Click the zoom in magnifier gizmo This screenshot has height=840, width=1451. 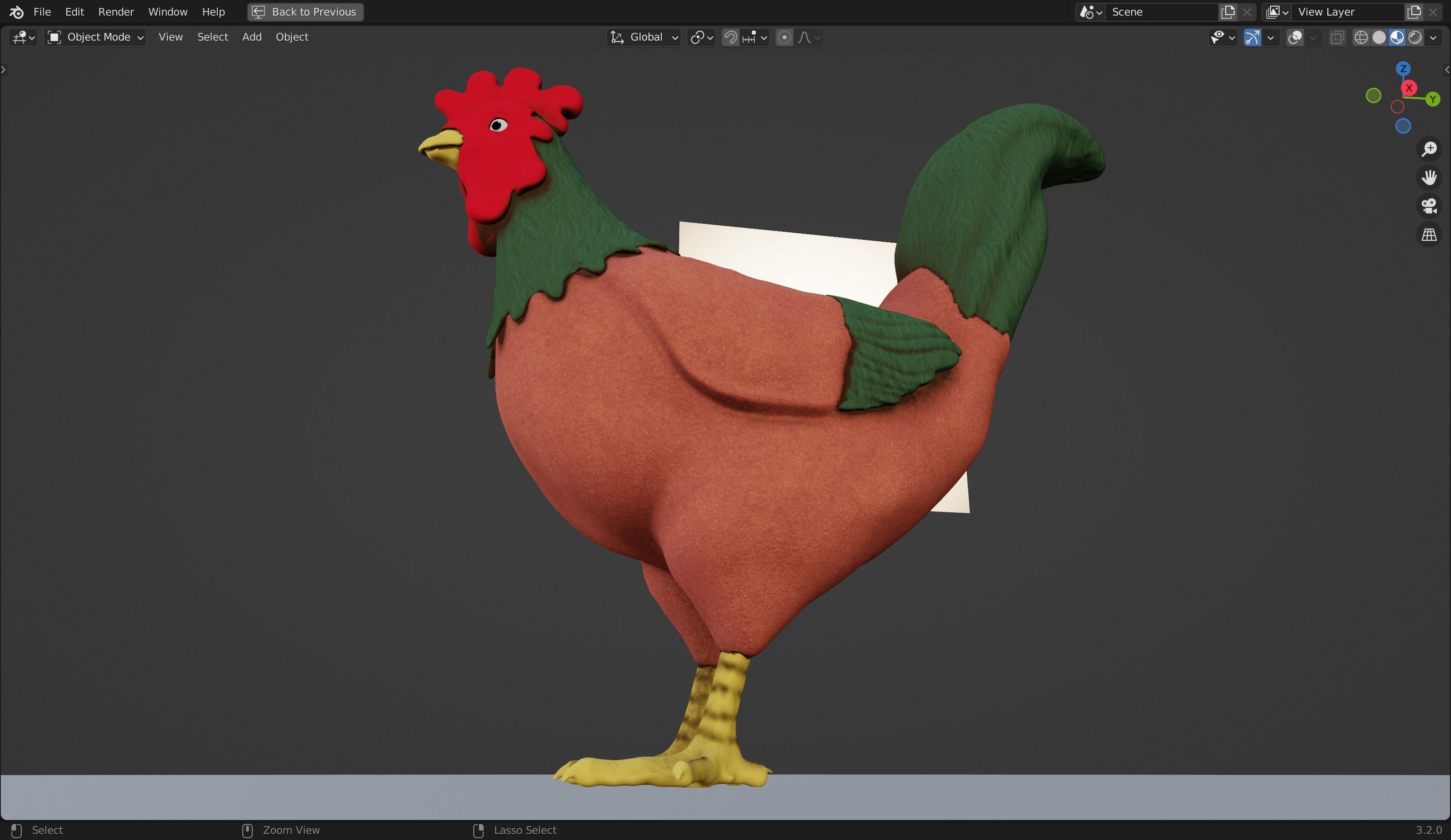pyautogui.click(x=1430, y=149)
